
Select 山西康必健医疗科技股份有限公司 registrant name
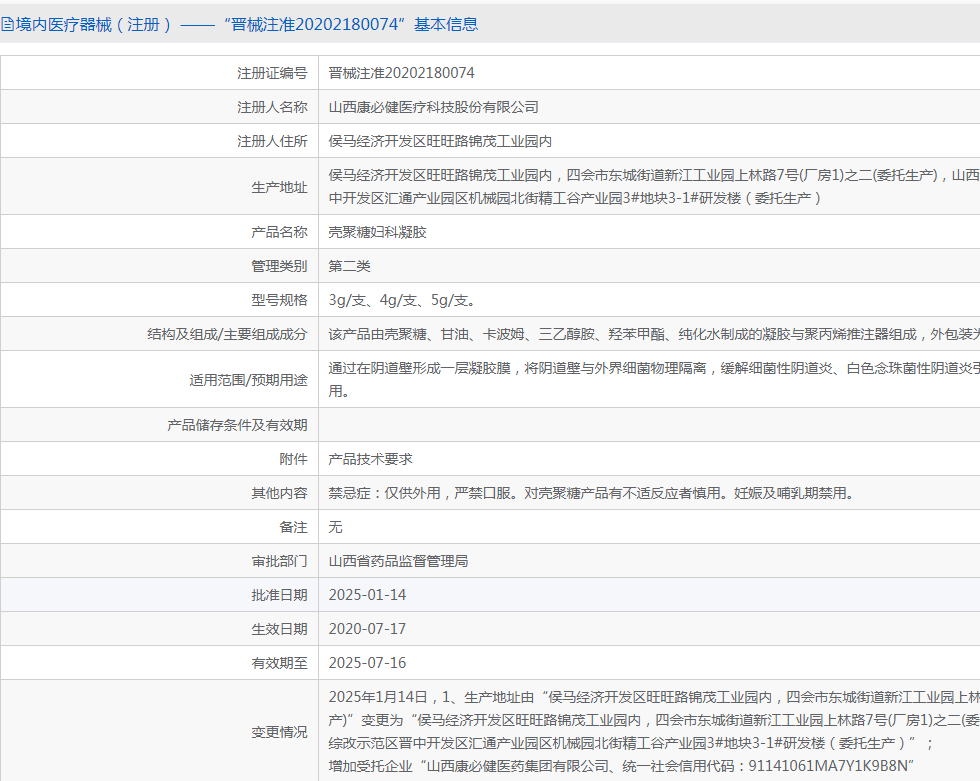tap(434, 107)
